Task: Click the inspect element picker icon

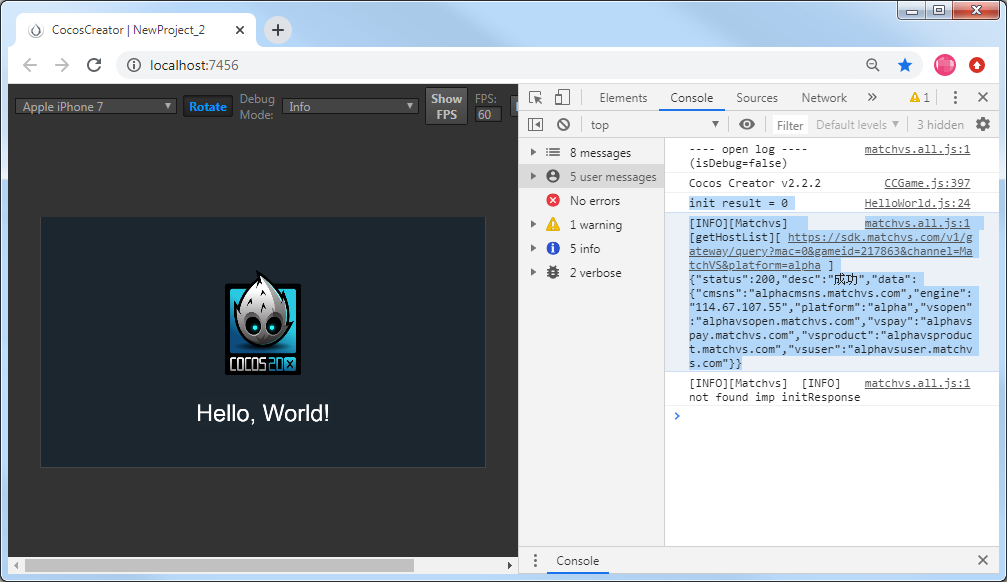Action: coord(536,98)
